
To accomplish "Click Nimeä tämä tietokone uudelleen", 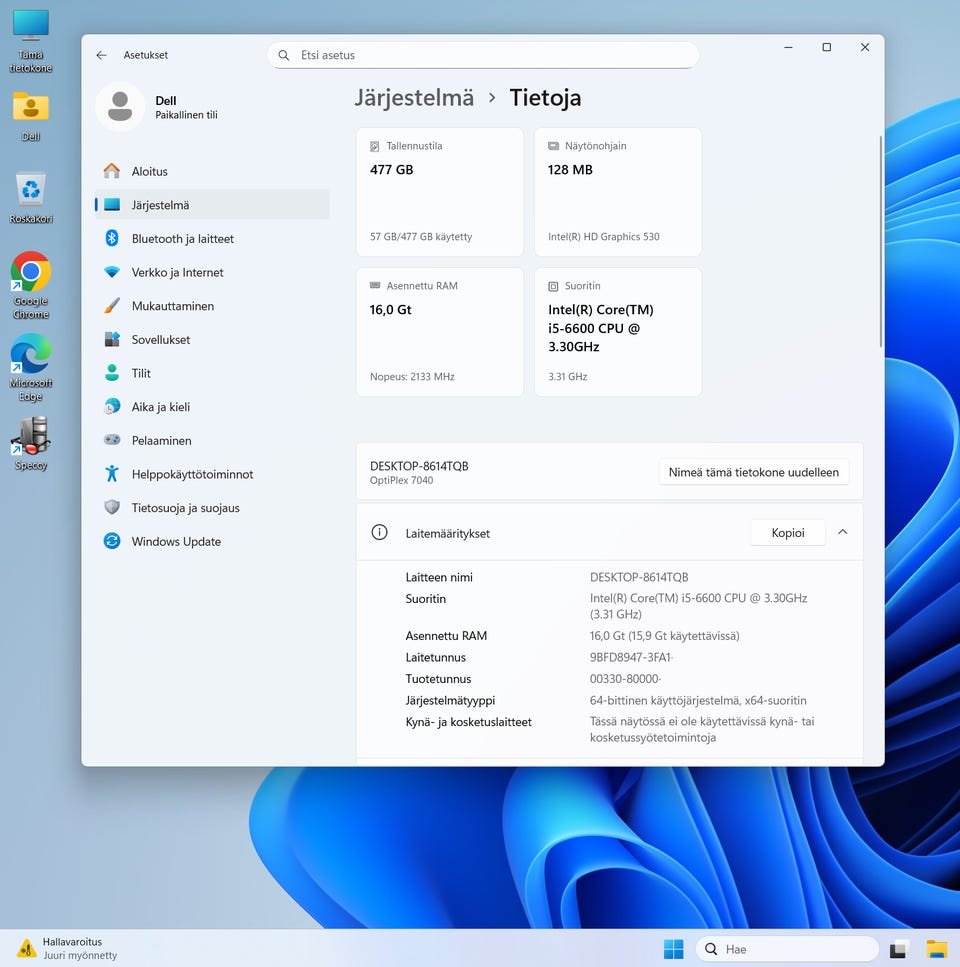I will (x=753, y=472).
